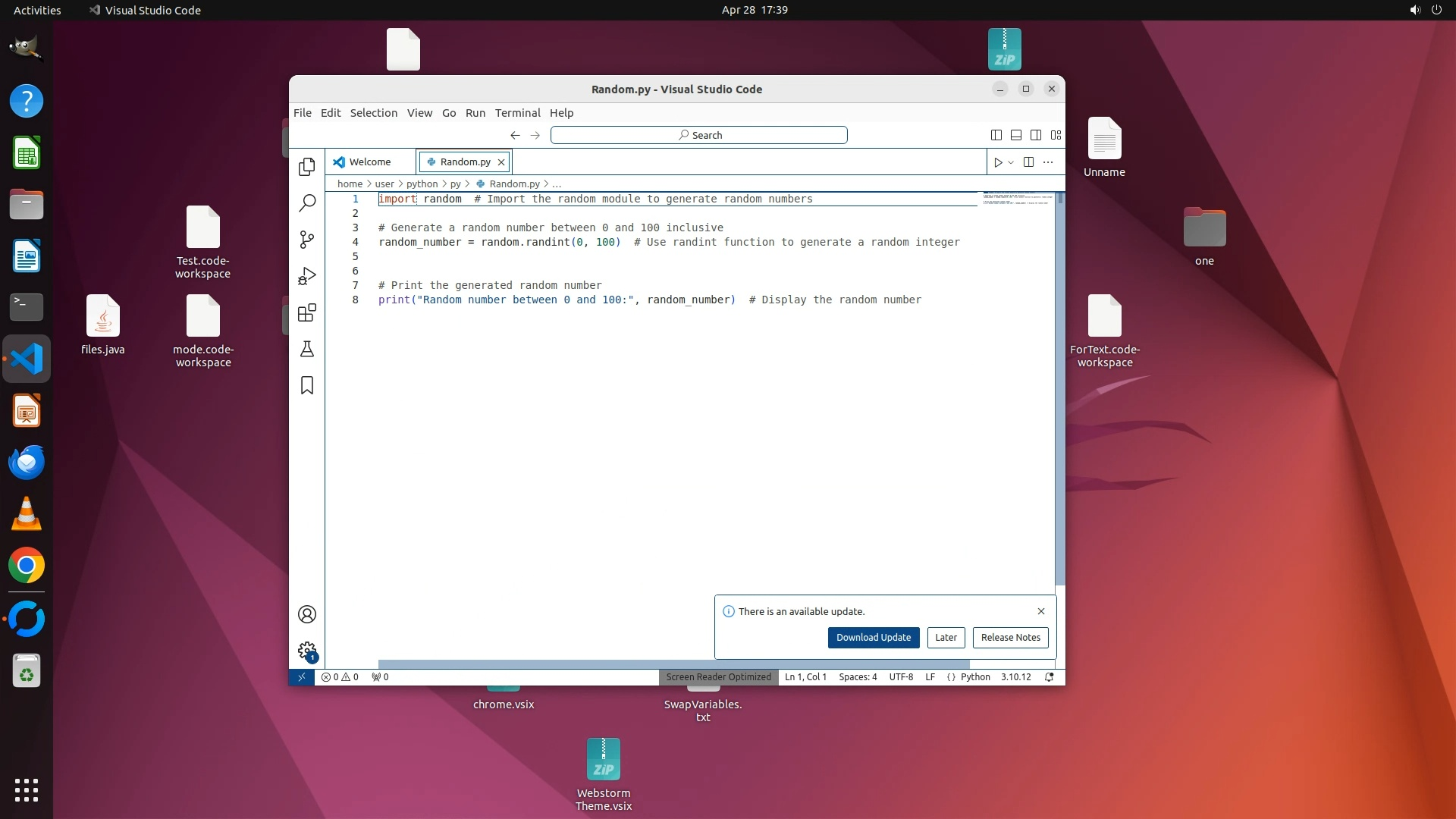
Task: Open the Search view in activity bar
Action: click(x=306, y=203)
